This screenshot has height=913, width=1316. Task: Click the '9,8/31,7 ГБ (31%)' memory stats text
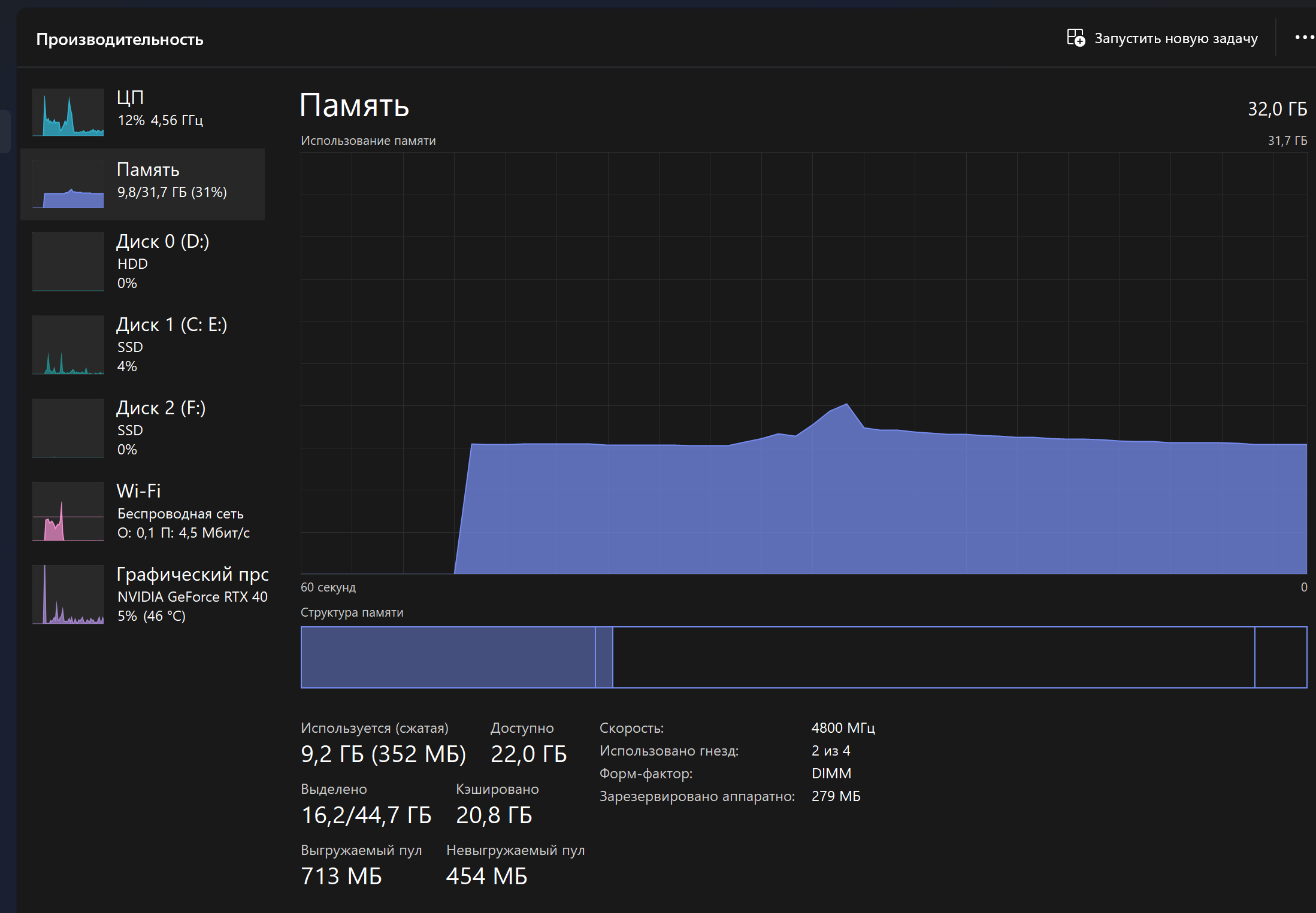[172, 192]
